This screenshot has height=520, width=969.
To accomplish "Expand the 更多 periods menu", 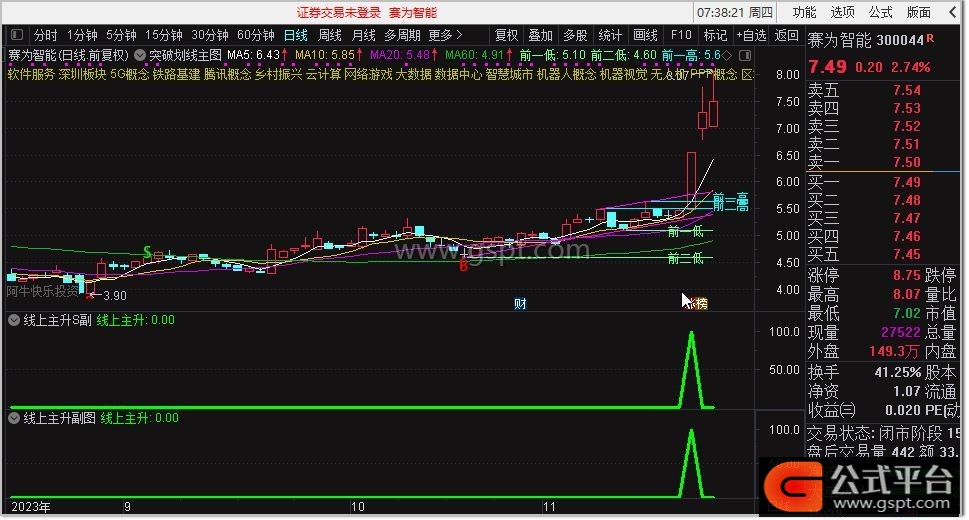I will click(446, 35).
